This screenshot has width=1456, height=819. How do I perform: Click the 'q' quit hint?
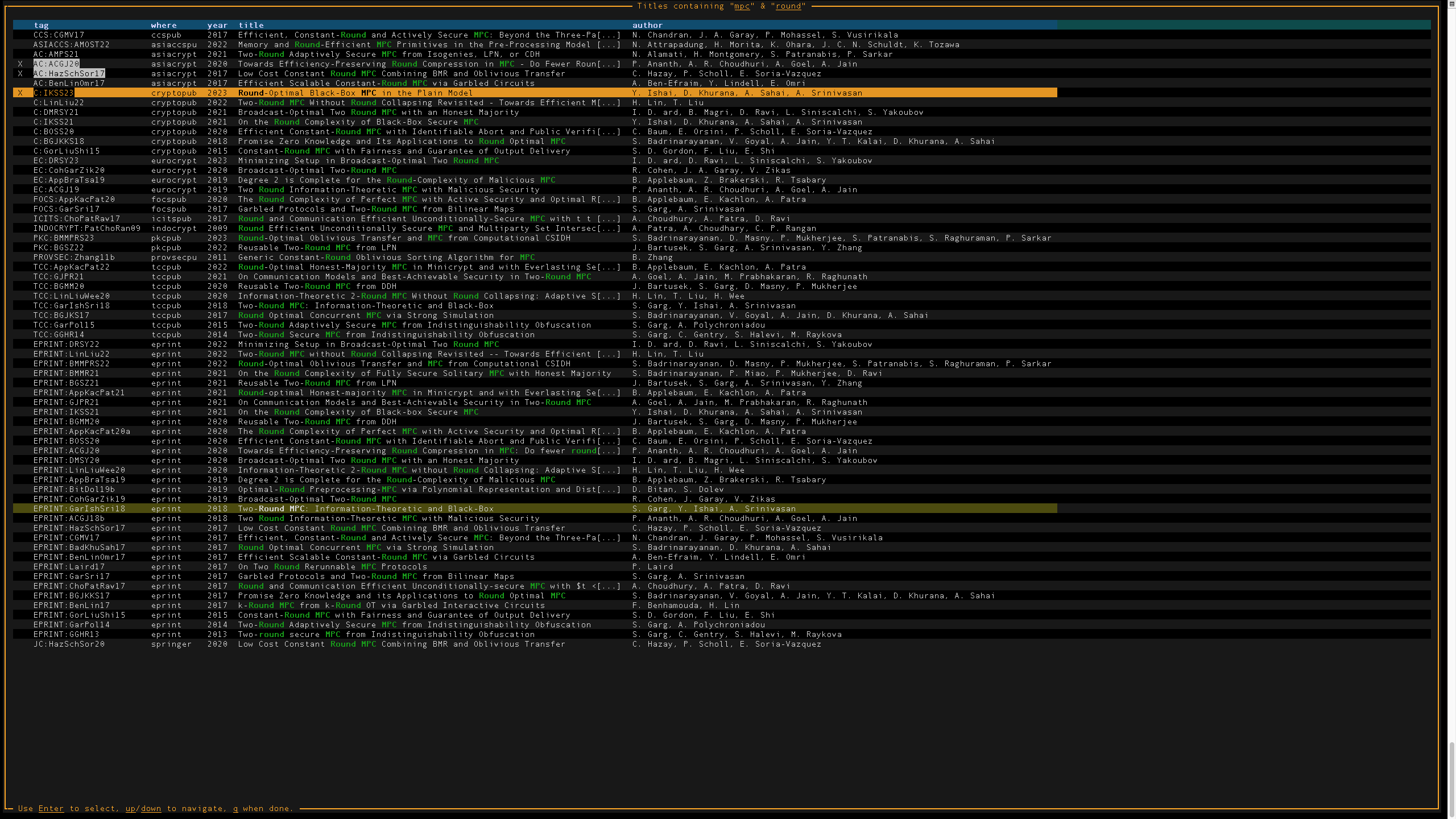(235, 808)
